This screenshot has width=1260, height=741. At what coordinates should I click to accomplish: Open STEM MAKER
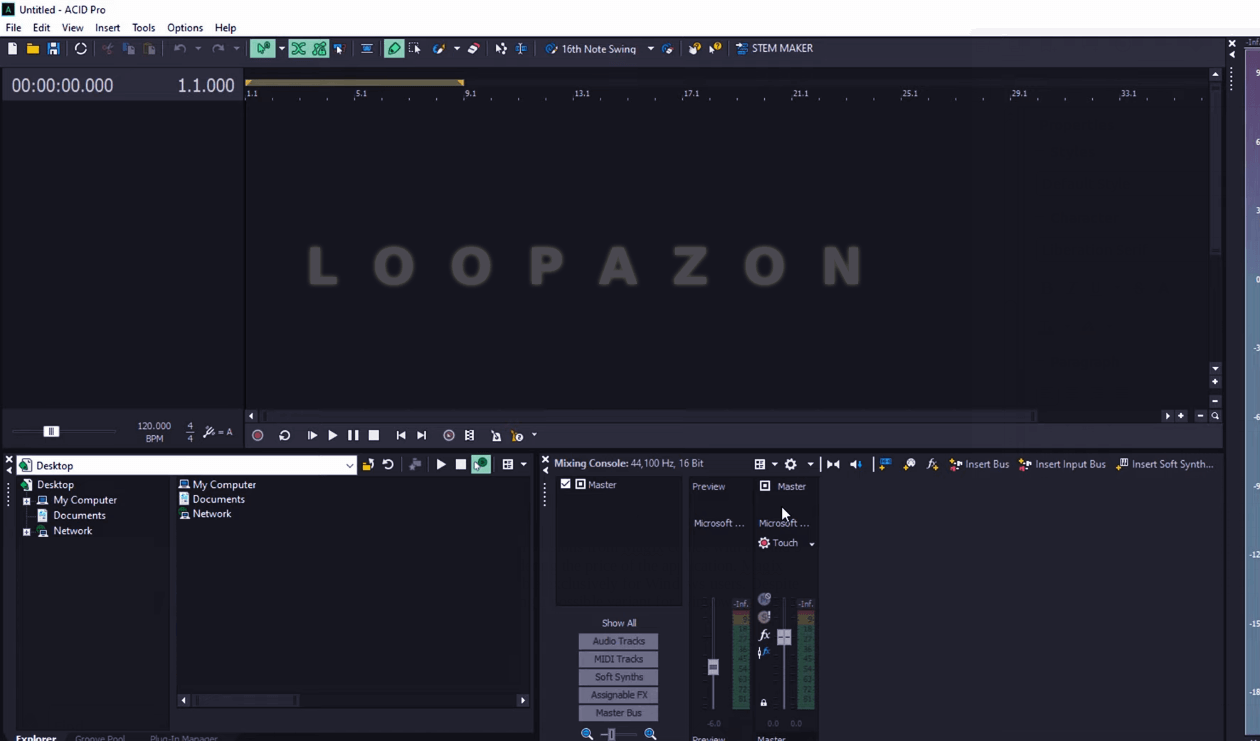pyautogui.click(x=774, y=48)
